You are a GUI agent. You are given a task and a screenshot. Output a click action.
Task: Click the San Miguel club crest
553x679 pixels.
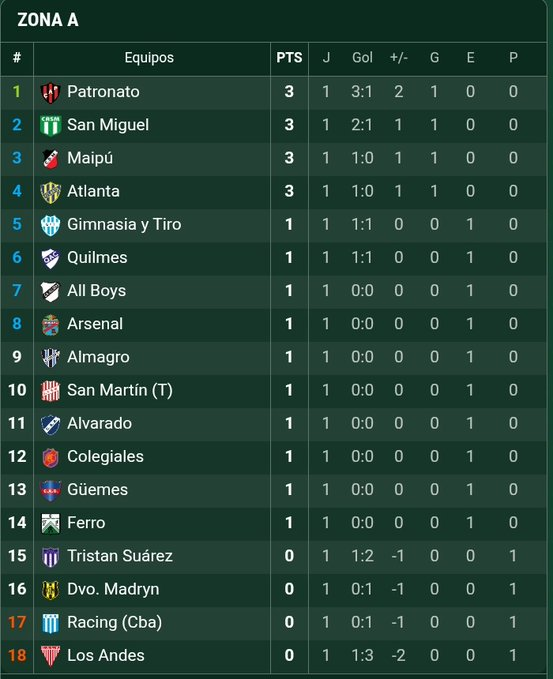(50, 126)
